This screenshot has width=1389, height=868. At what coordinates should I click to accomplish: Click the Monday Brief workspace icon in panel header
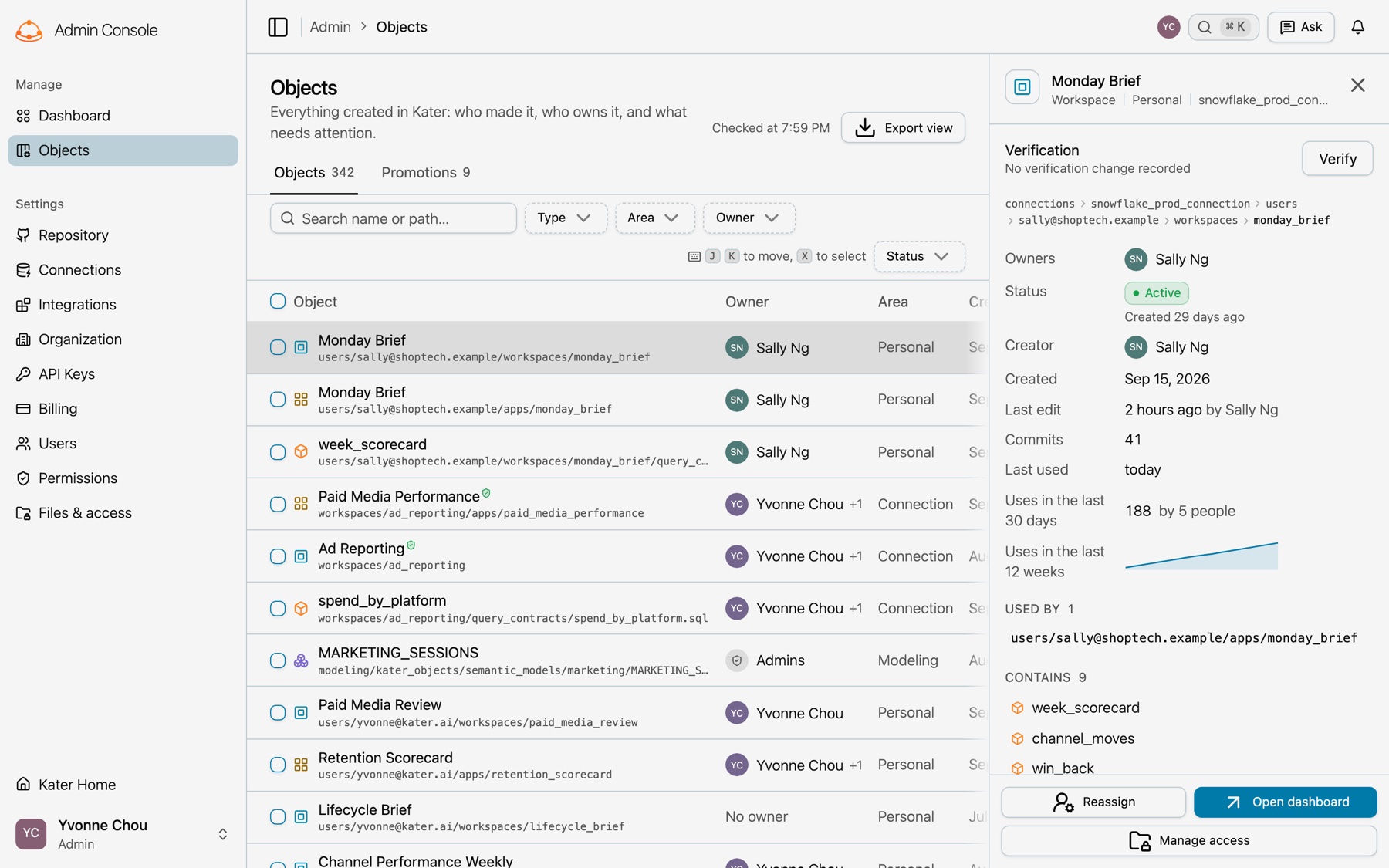1022,87
